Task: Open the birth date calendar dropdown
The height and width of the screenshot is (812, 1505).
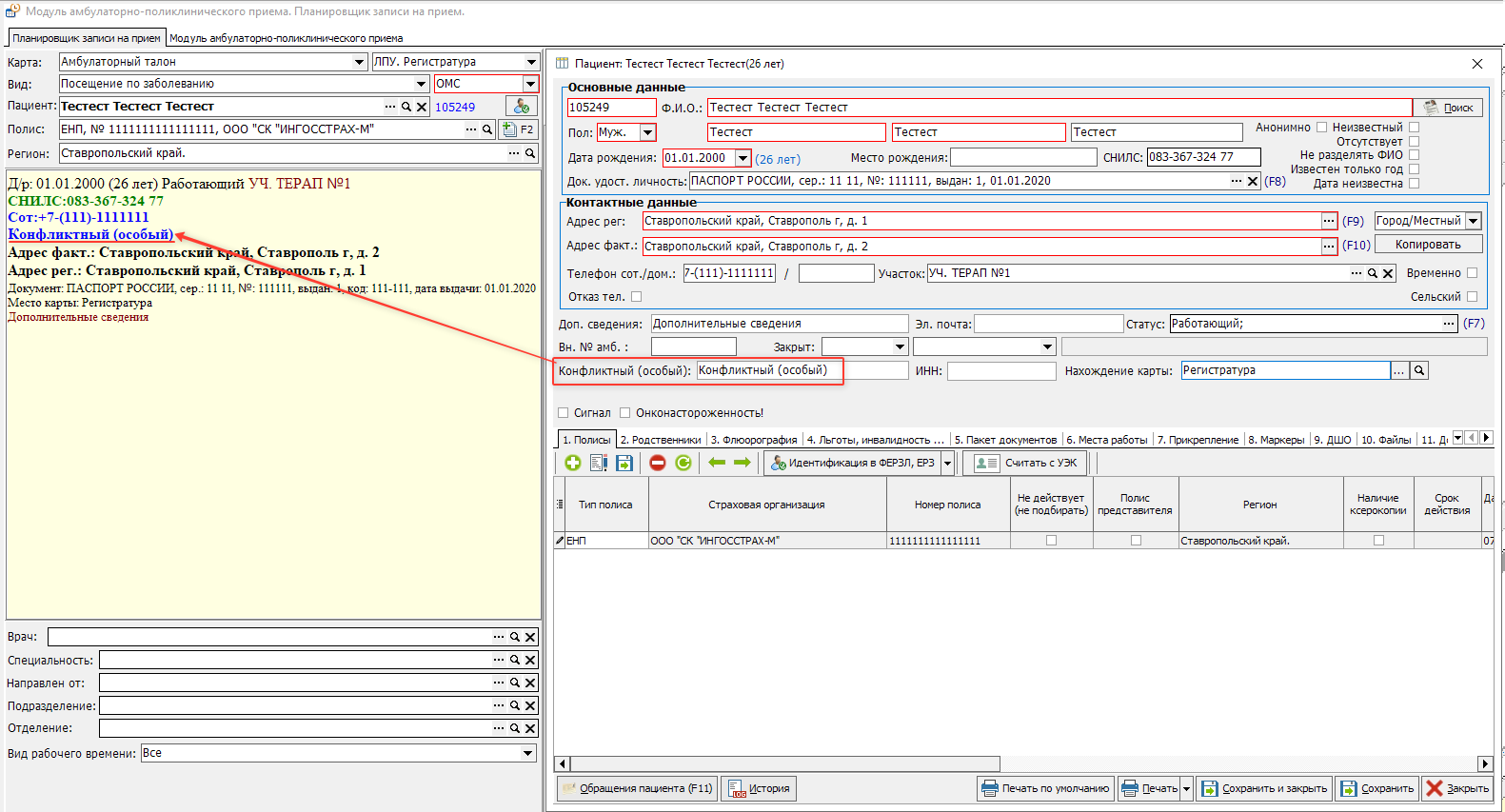Action: point(743,158)
